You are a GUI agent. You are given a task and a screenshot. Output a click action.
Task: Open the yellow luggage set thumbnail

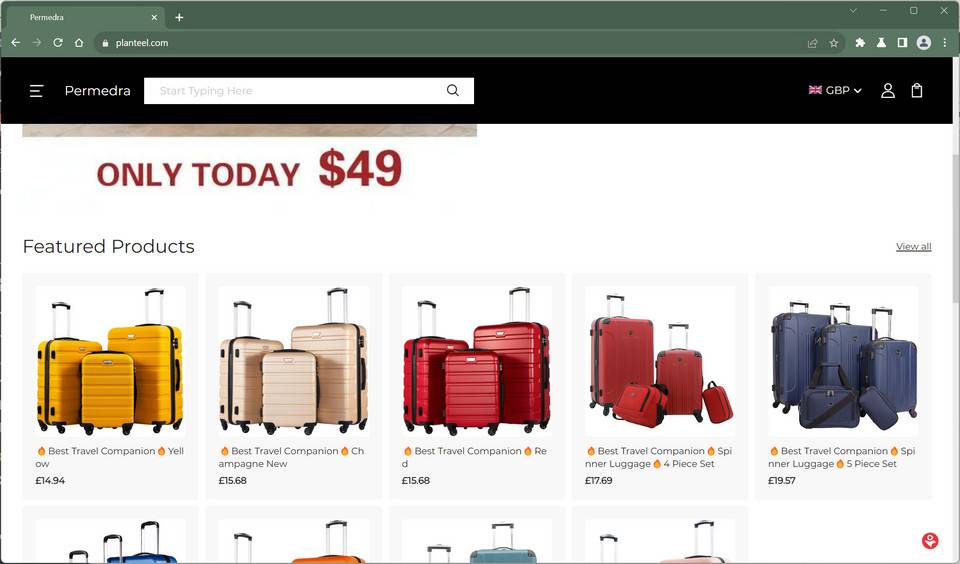click(110, 361)
